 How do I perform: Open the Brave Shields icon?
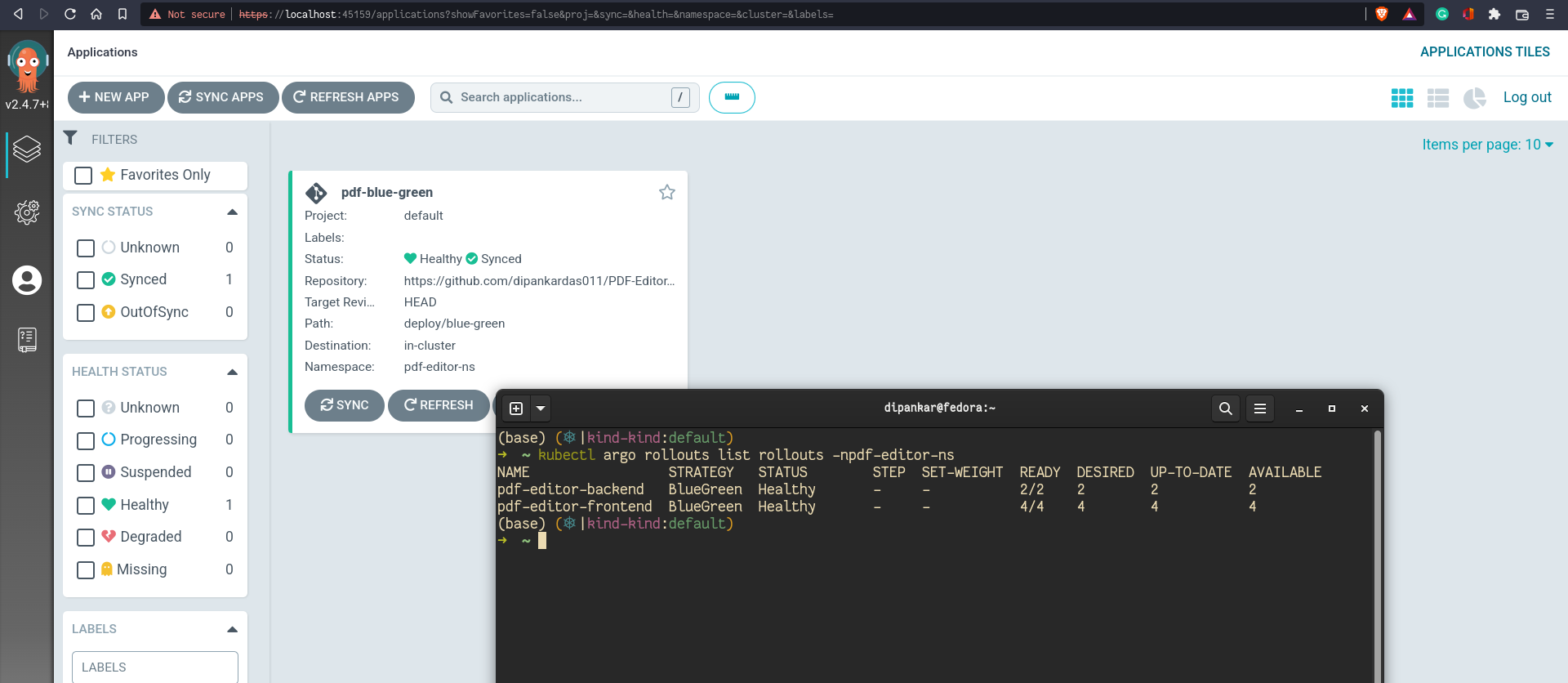pyautogui.click(x=1382, y=14)
